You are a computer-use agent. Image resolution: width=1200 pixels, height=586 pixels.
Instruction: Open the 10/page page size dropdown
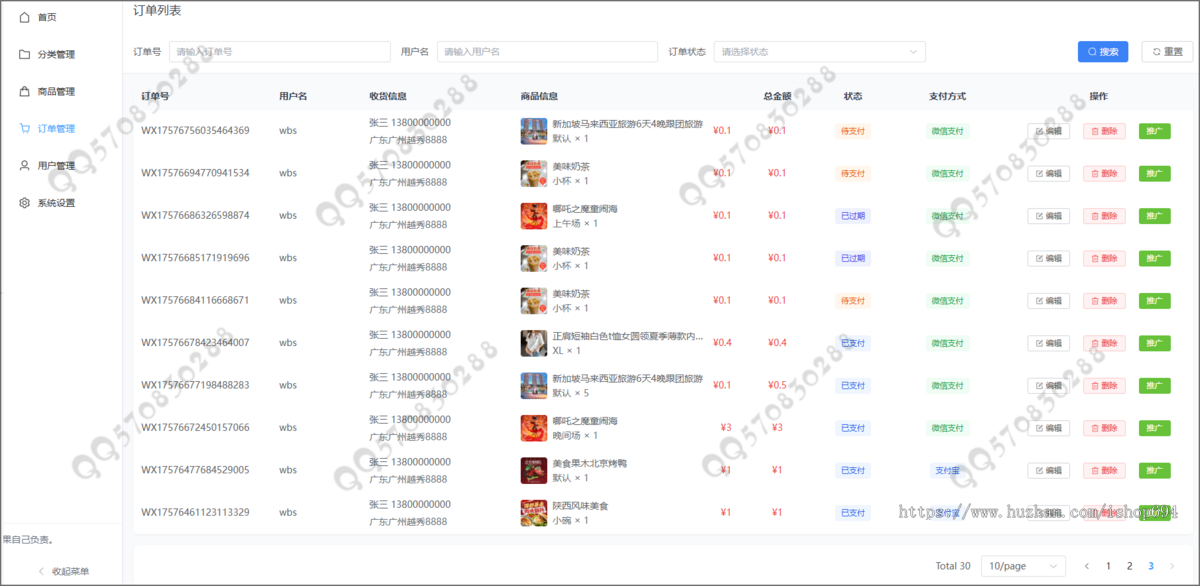point(1023,566)
